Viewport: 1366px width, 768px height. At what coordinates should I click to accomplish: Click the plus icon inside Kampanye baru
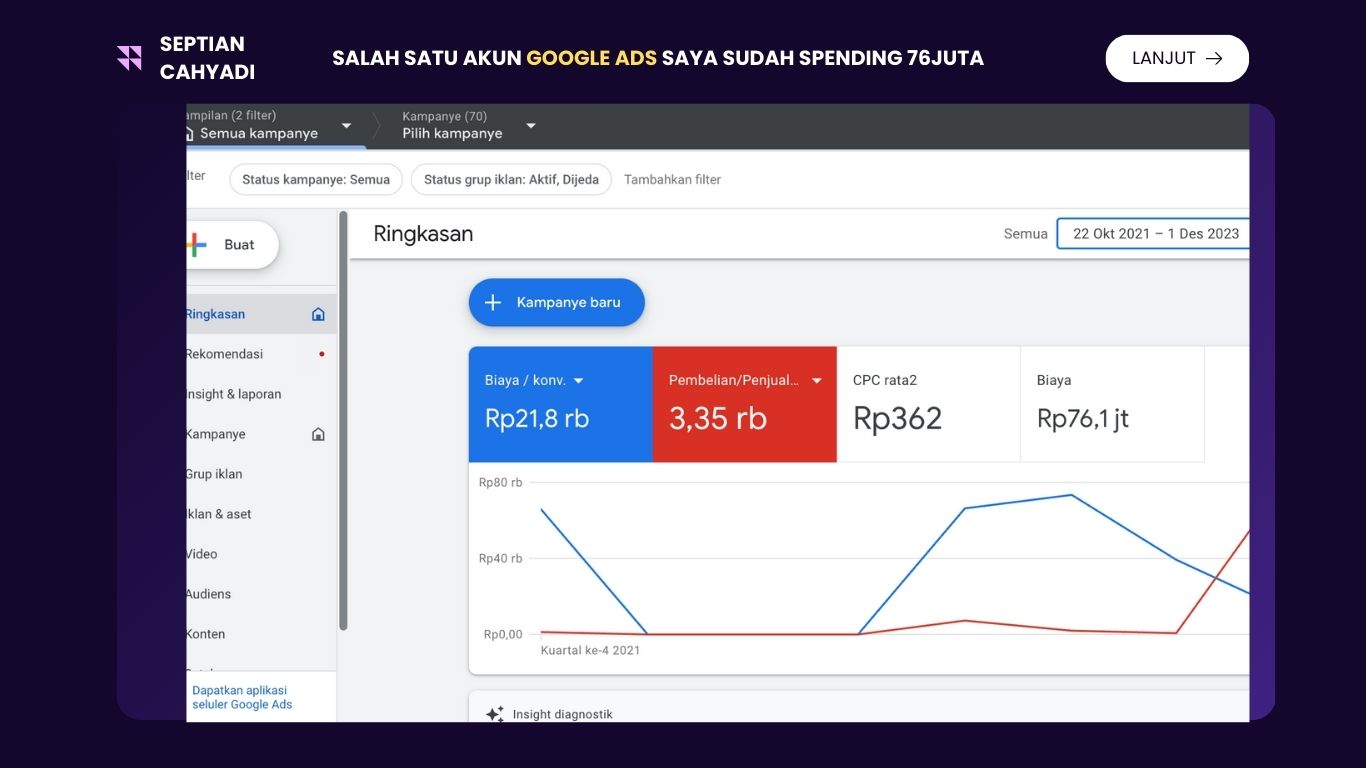[492, 302]
